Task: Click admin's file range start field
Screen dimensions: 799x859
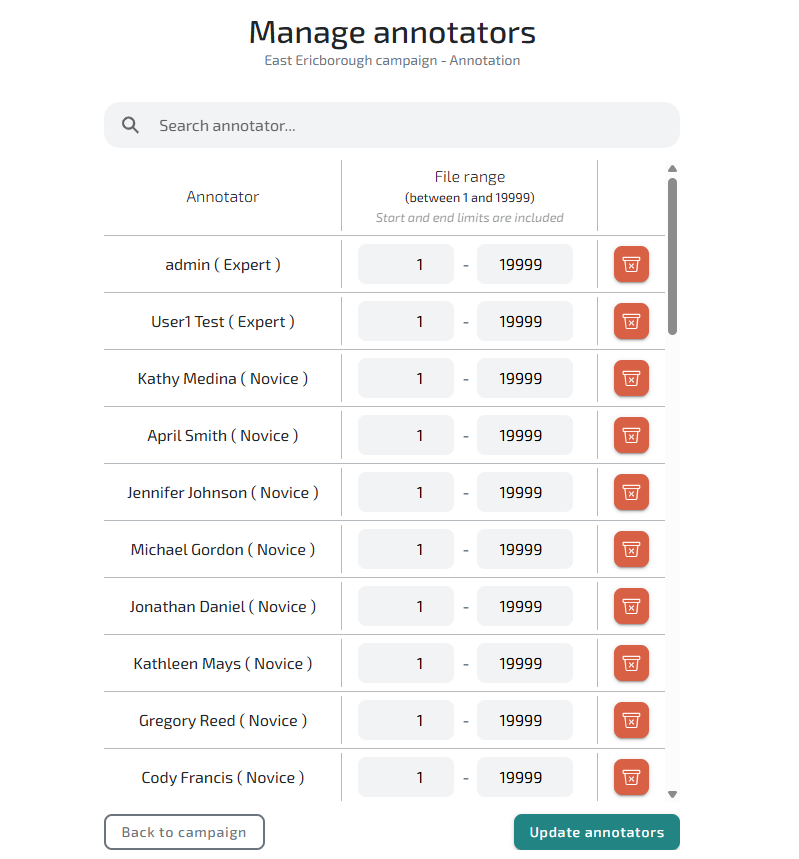Action: pyautogui.click(x=406, y=265)
